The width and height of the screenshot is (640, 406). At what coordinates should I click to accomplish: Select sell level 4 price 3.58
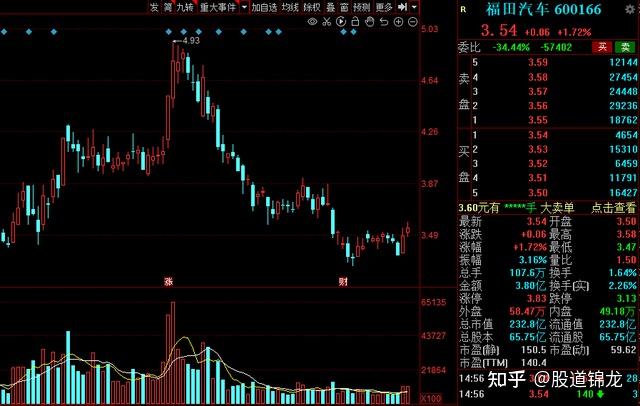pyautogui.click(x=538, y=77)
